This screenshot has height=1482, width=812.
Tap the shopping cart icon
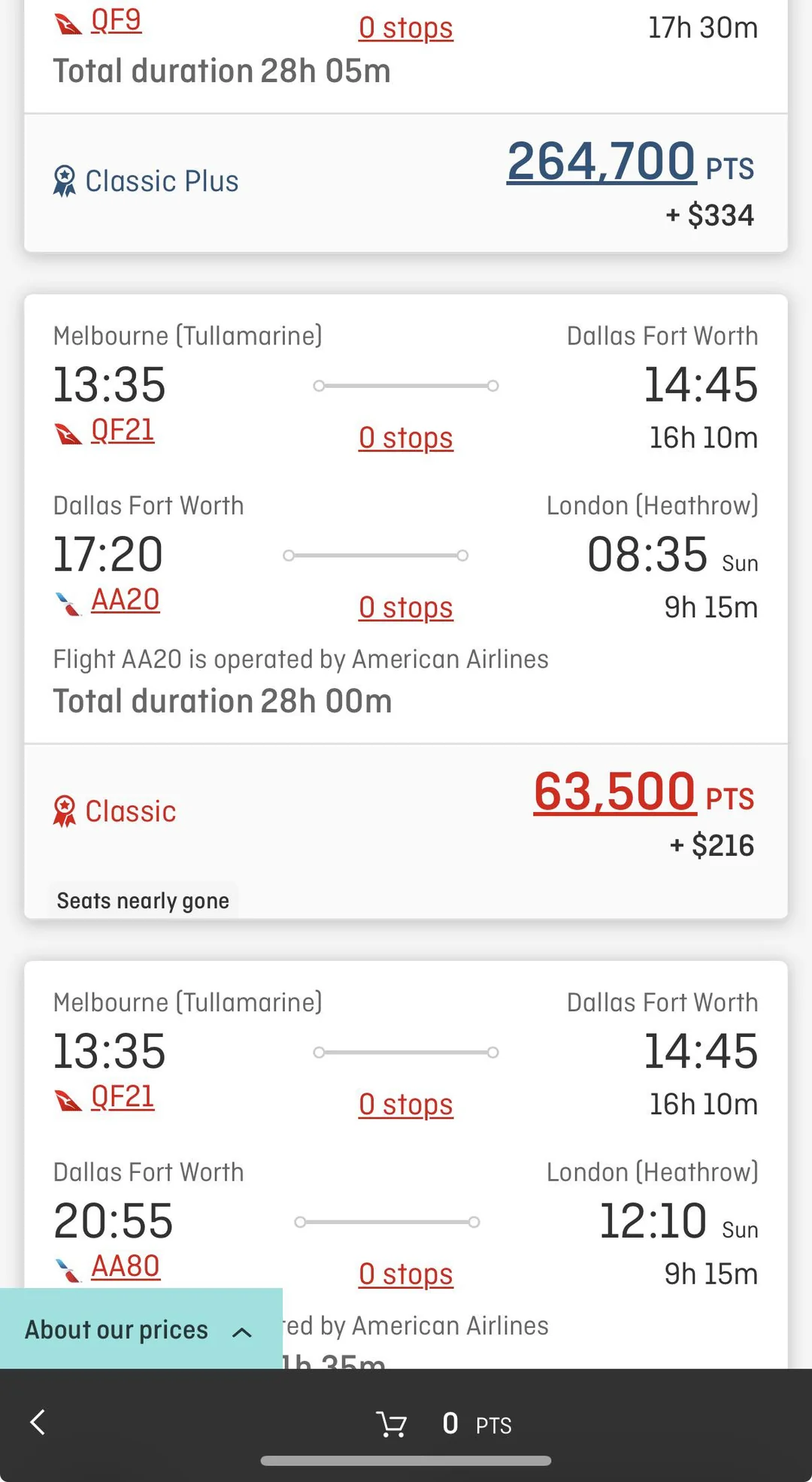point(391,1423)
